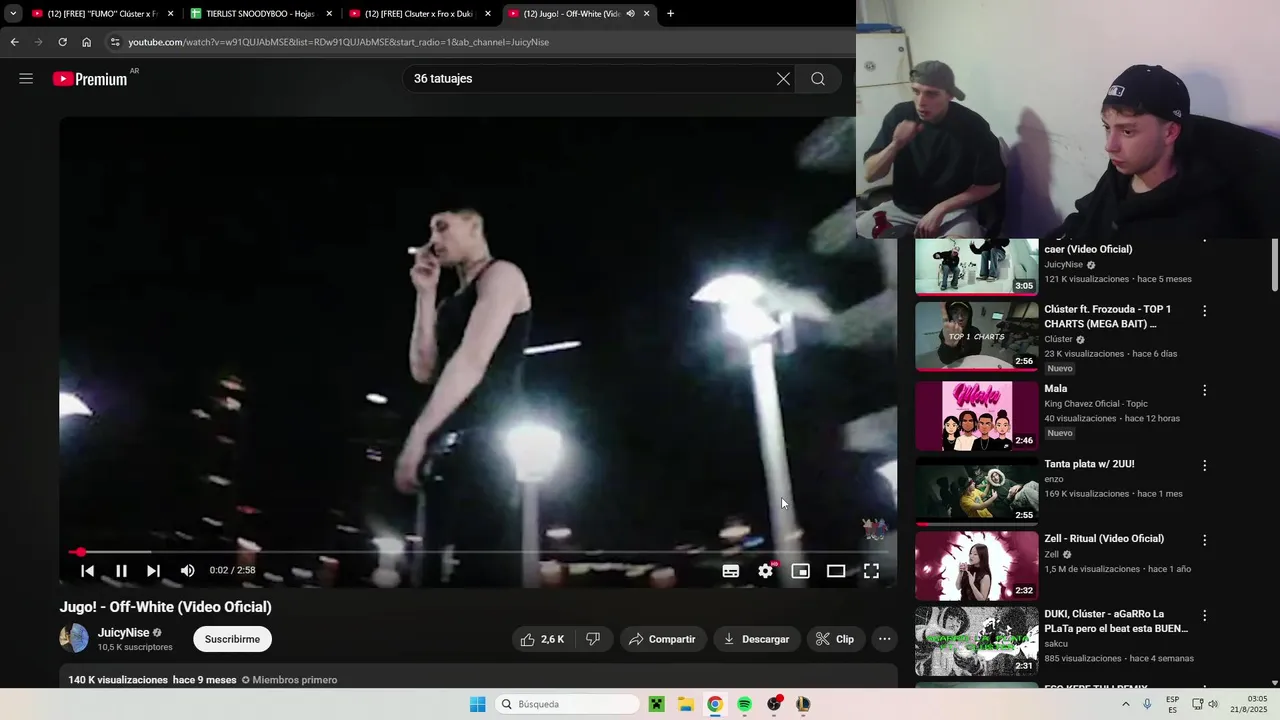The image size is (1280, 720).
Task: Toggle subtitles on the video player
Action: (731, 571)
